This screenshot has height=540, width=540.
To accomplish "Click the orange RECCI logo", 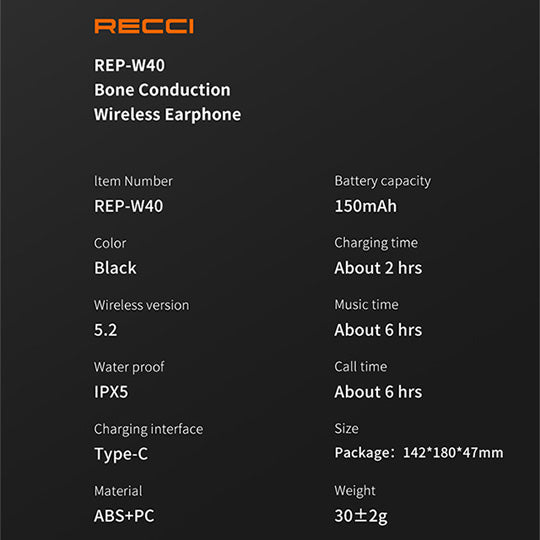I will [144, 26].
